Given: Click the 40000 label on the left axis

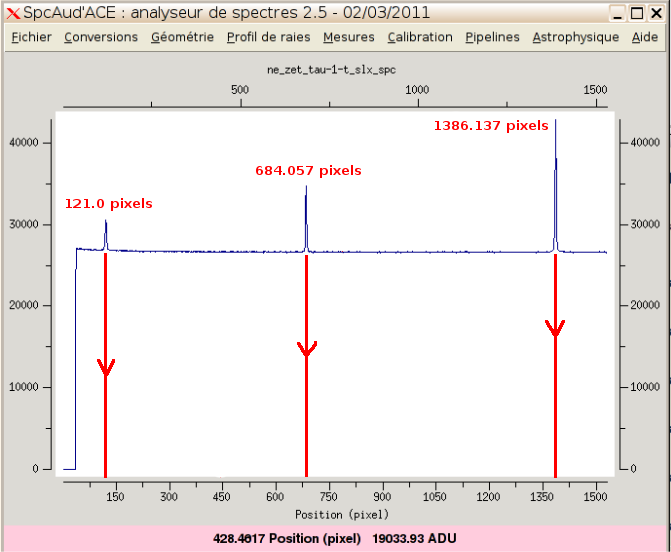Looking at the screenshot, I should point(24,142).
